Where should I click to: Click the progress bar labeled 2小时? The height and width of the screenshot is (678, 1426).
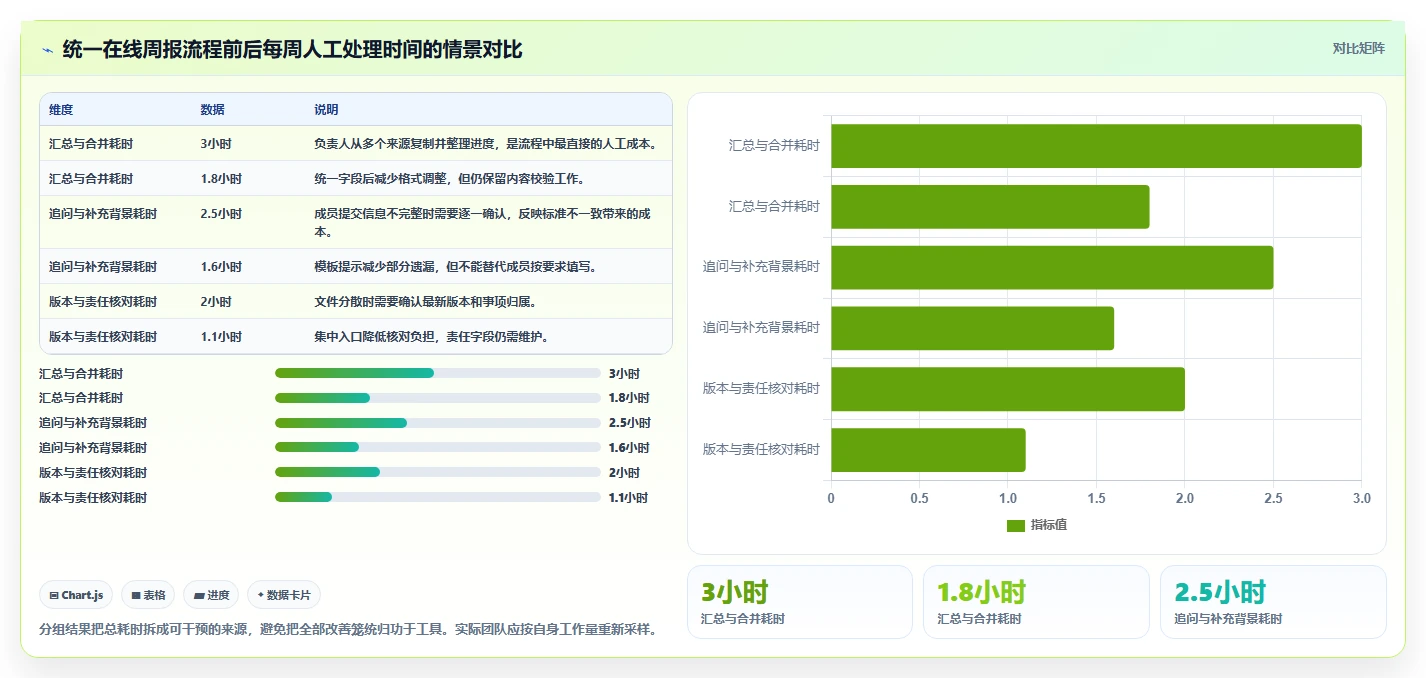[438, 472]
